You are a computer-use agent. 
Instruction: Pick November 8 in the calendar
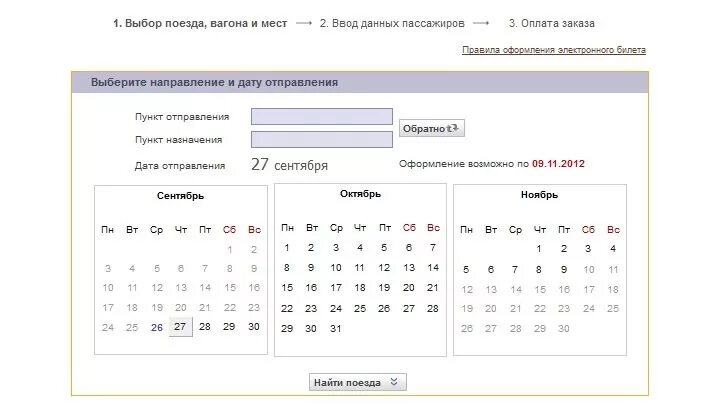click(x=539, y=269)
